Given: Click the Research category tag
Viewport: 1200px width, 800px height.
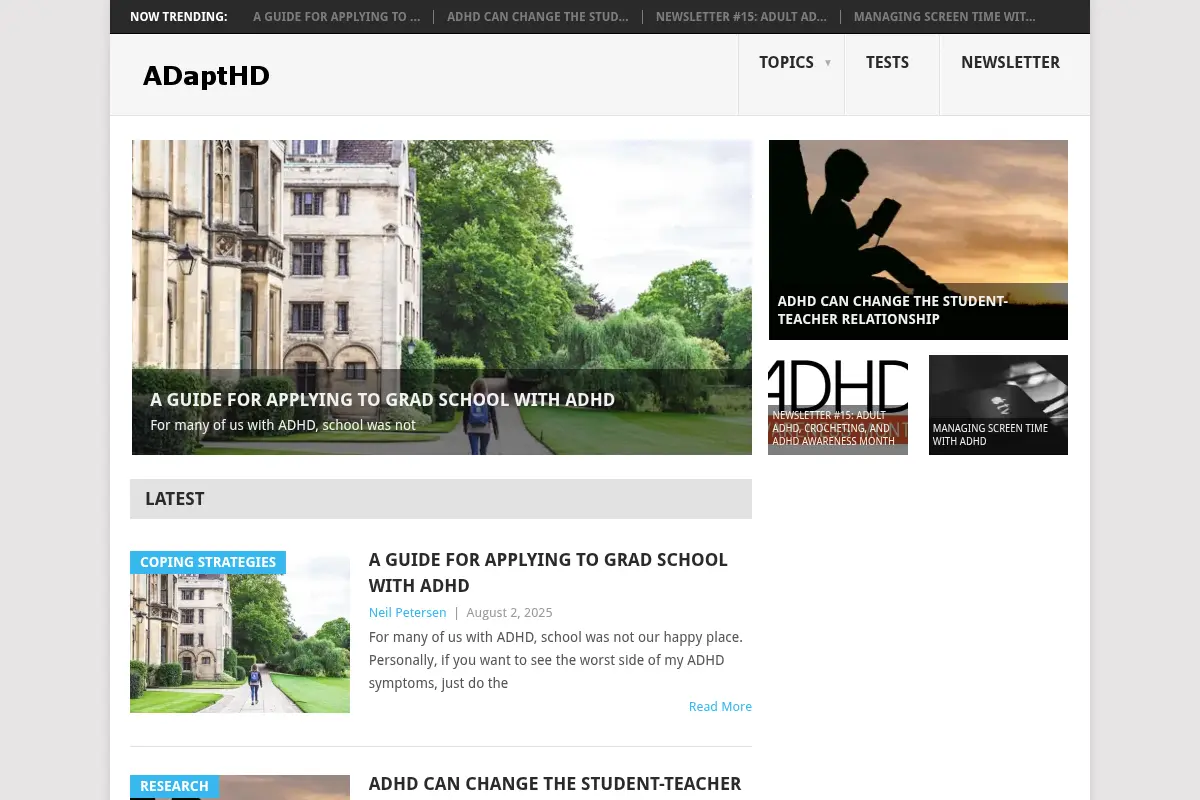Looking at the screenshot, I should coord(174,786).
